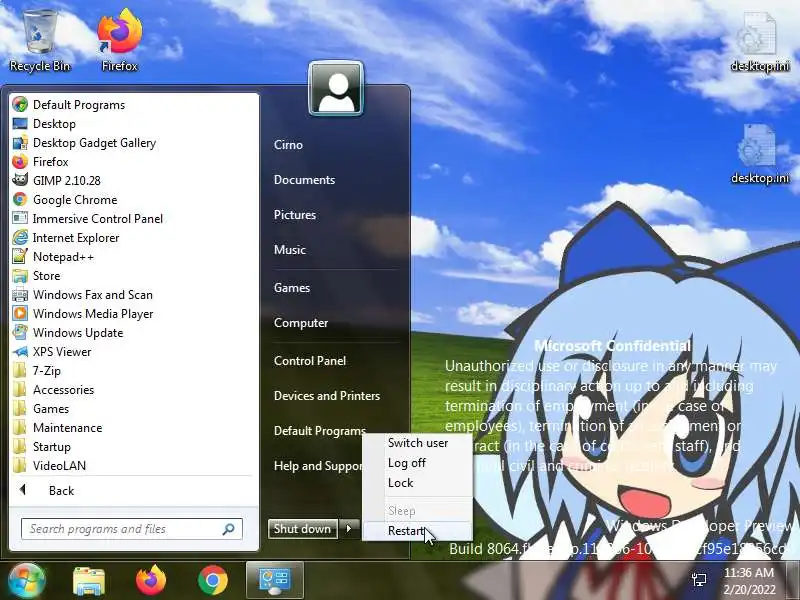Open Default Programs in right pane
This screenshot has width=800, height=600.
[320, 431]
